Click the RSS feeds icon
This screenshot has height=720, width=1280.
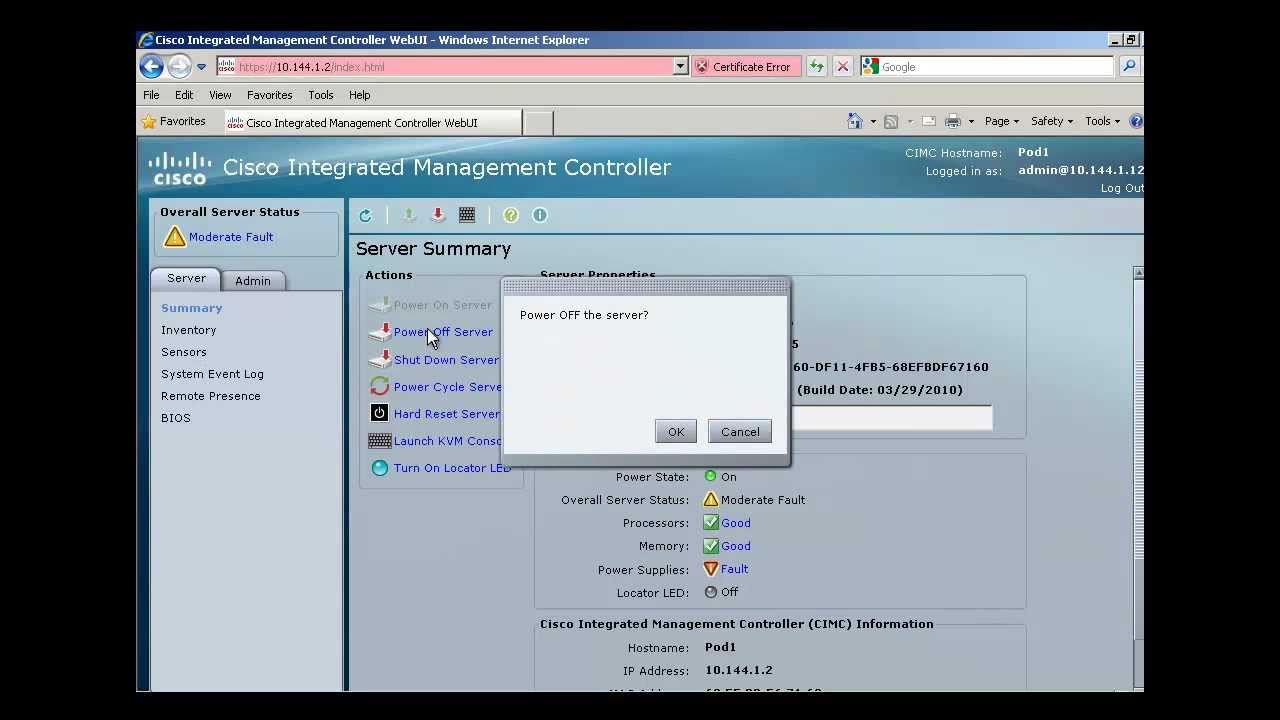coord(891,121)
